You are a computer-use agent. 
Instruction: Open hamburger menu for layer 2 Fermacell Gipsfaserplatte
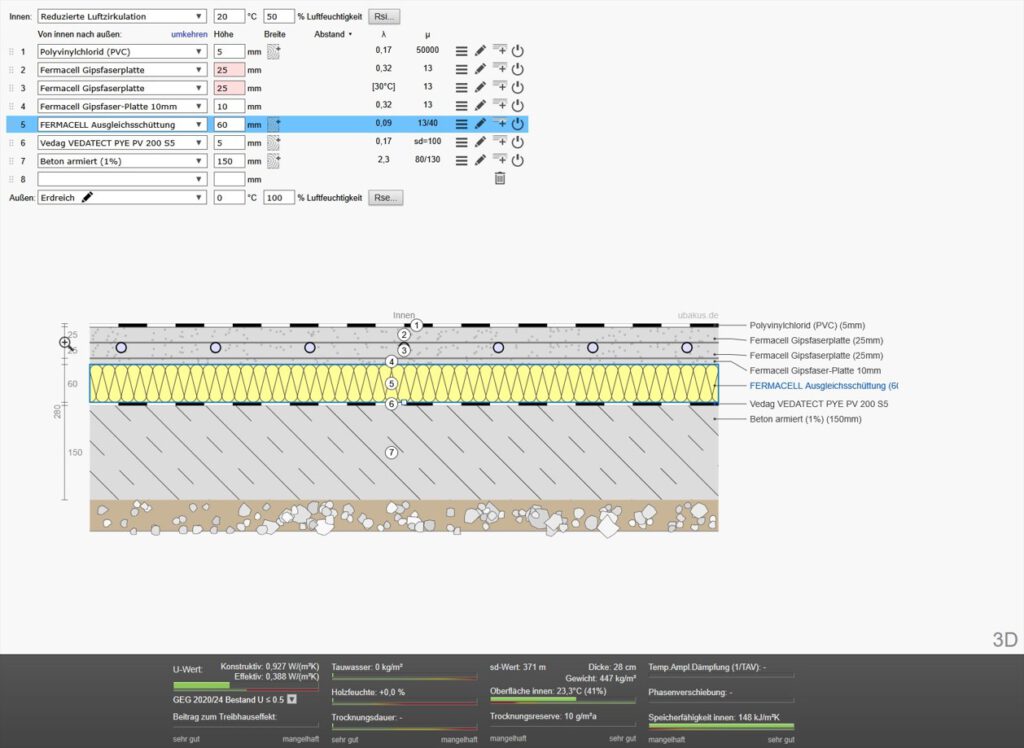[x=461, y=69]
